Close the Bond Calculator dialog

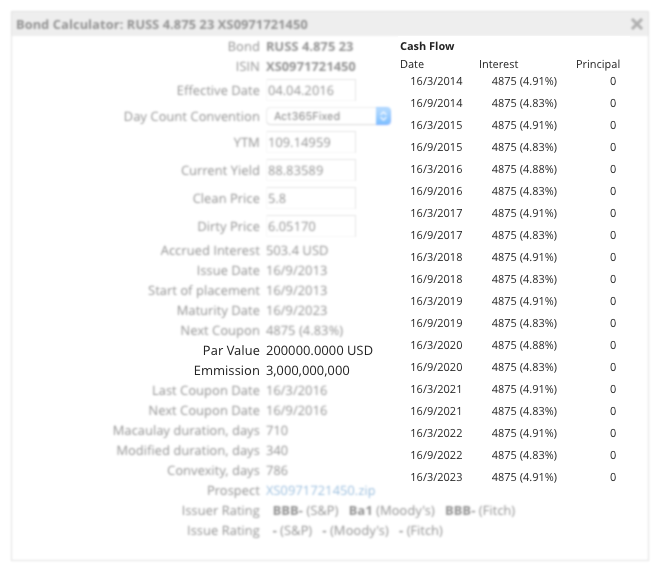(x=636, y=24)
